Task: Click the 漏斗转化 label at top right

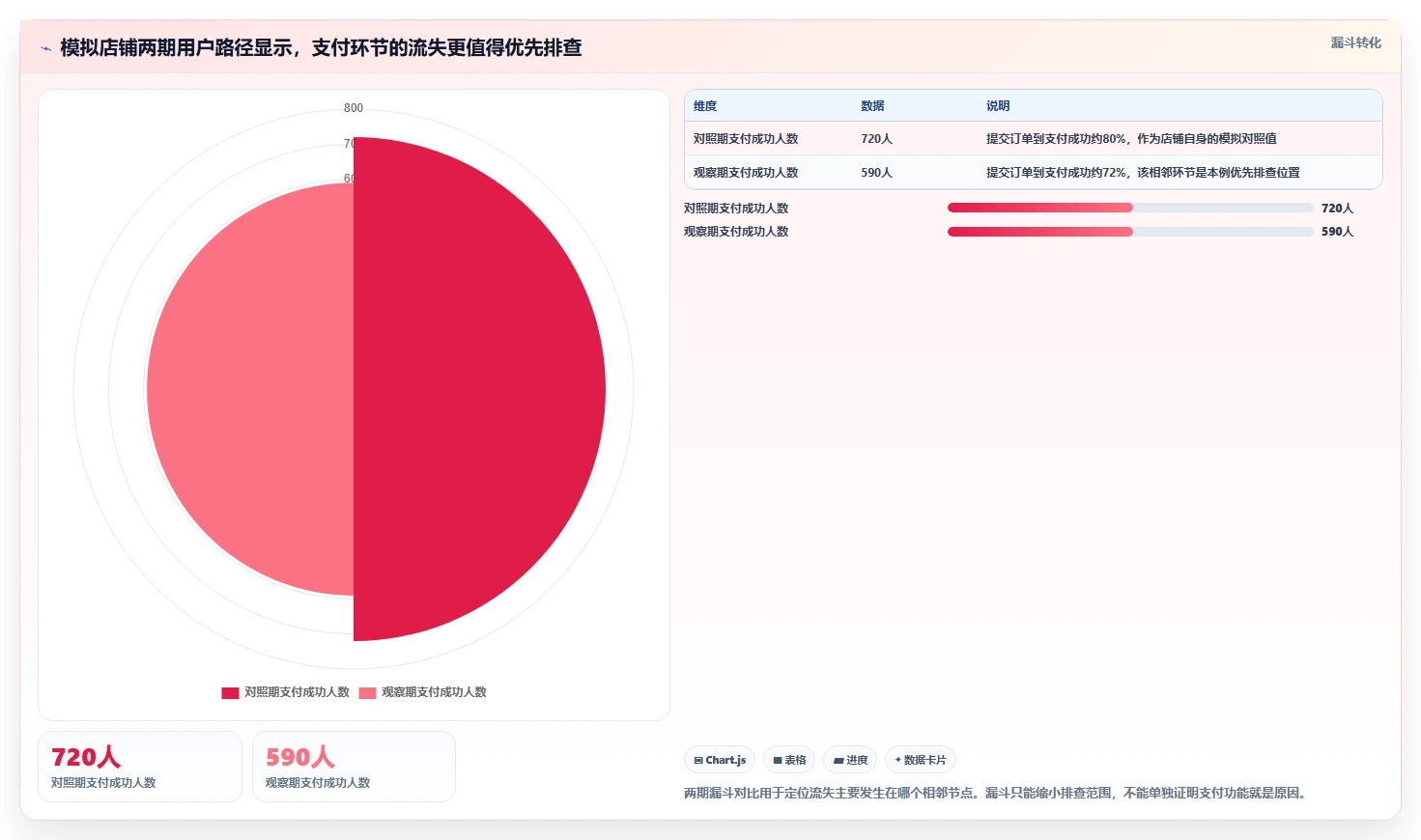Action: point(1355,42)
